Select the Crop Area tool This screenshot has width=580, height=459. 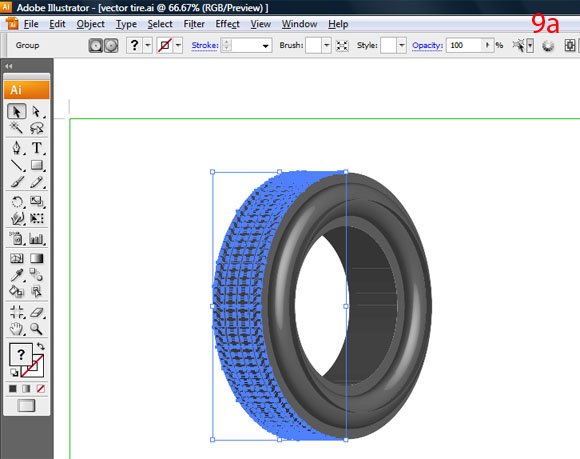pos(17,312)
